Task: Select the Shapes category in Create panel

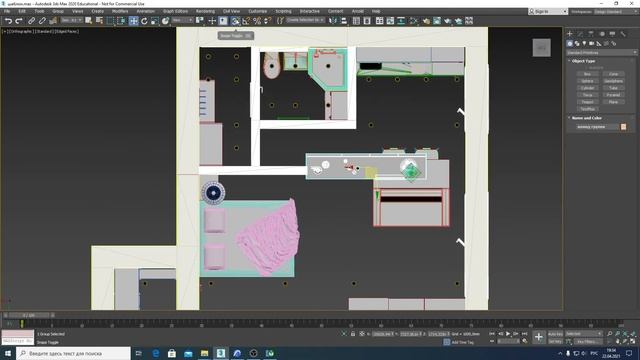Action: pos(577,43)
